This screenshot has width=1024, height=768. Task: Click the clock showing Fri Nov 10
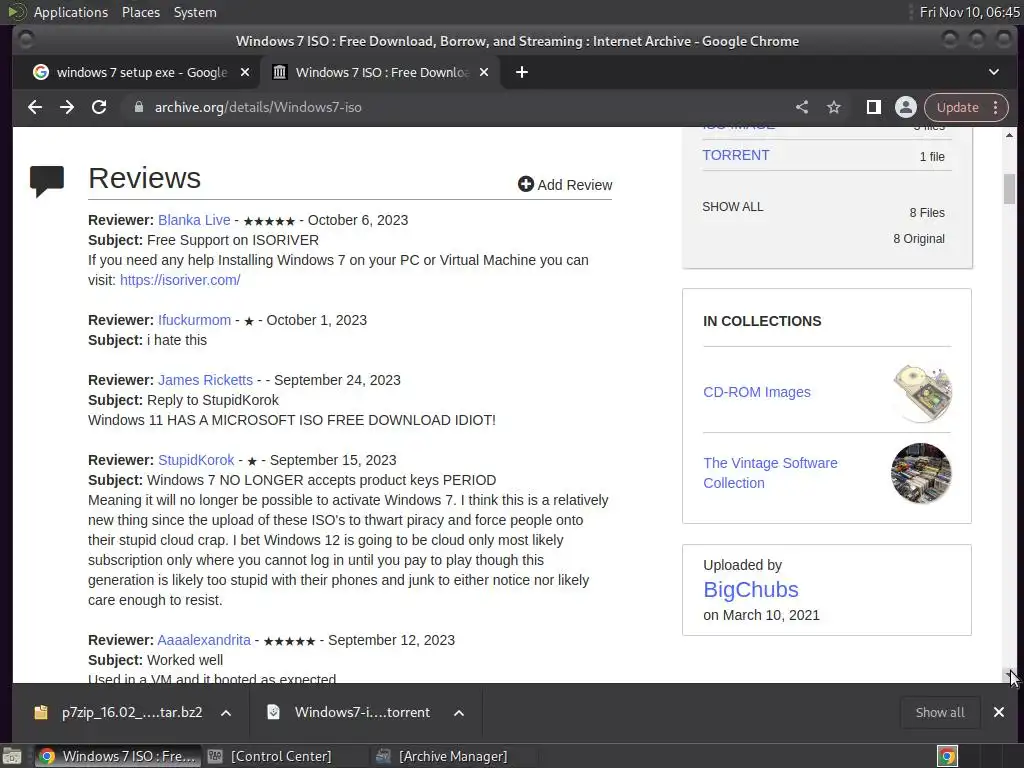[969, 12]
